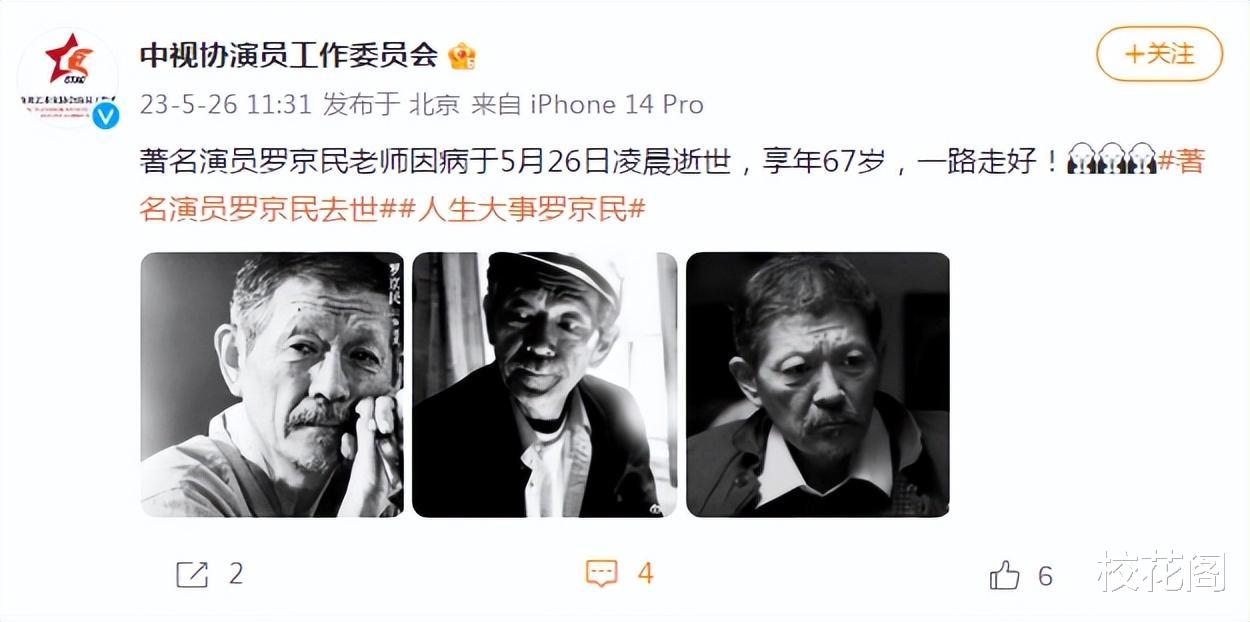Click the last crying emoji in the text
Image resolution: width=1250 pixels, height=622 pixels.
[x=1142, y=160]
